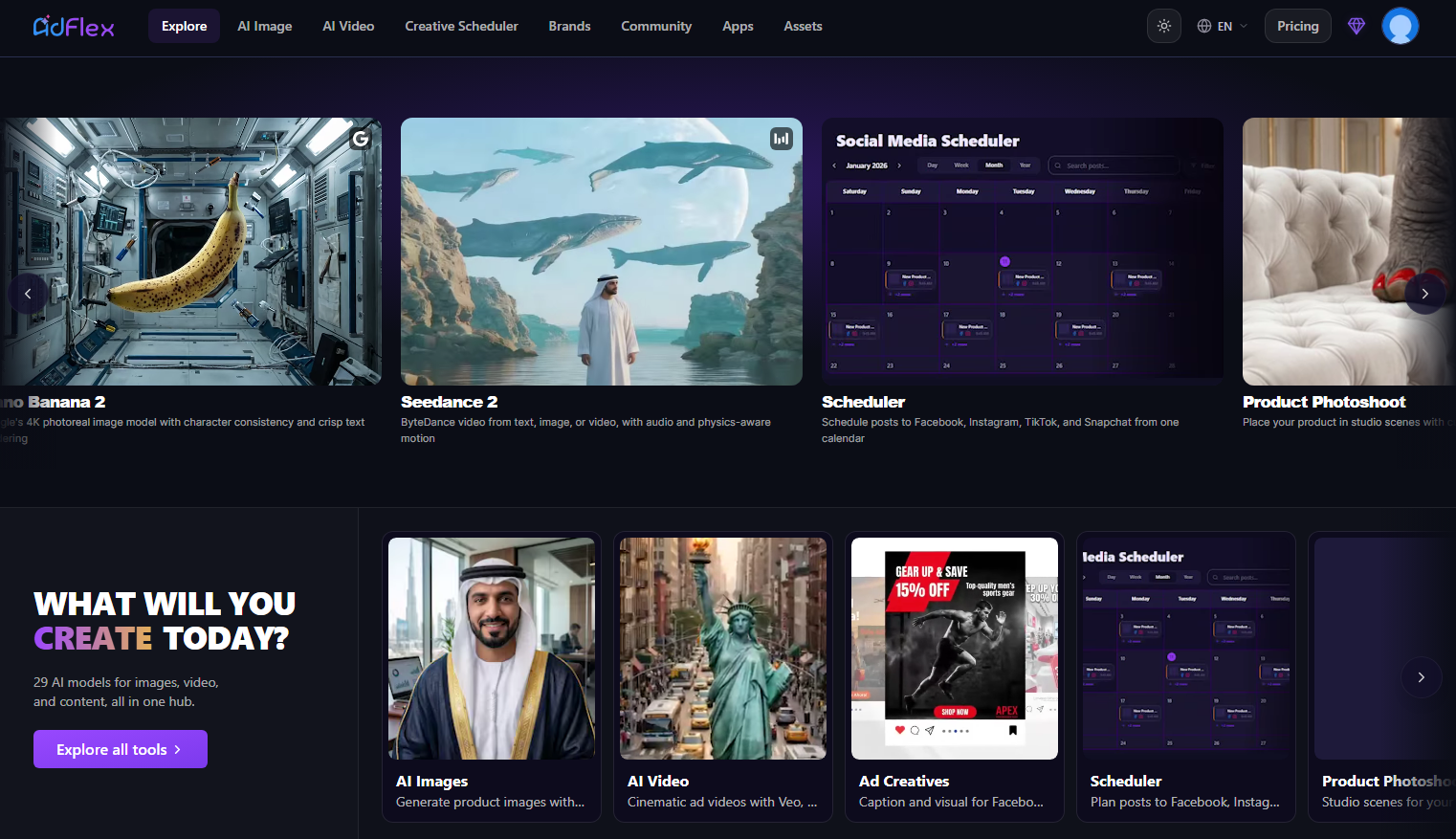Click the globe language icon
This screenshot has width=1456, height=839.
[1204, 26]
